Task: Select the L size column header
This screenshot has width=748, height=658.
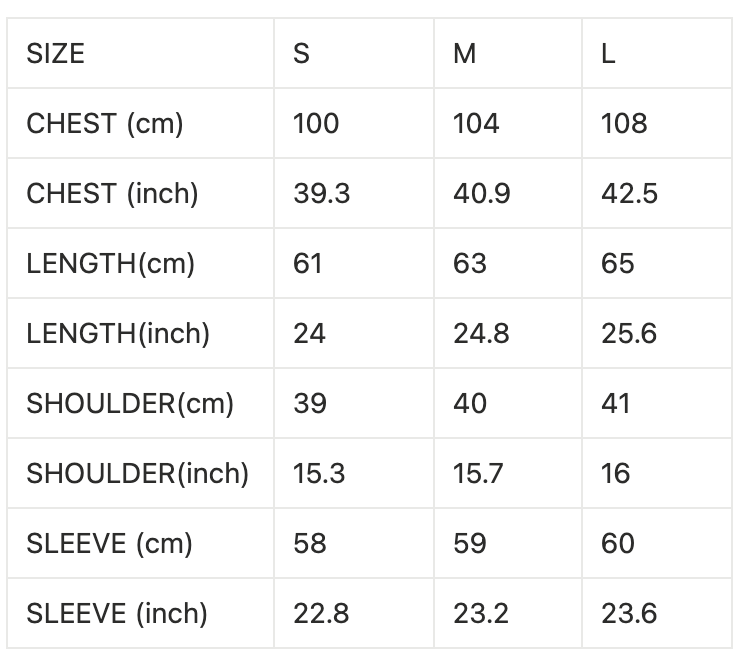Action: click(608, 53)
